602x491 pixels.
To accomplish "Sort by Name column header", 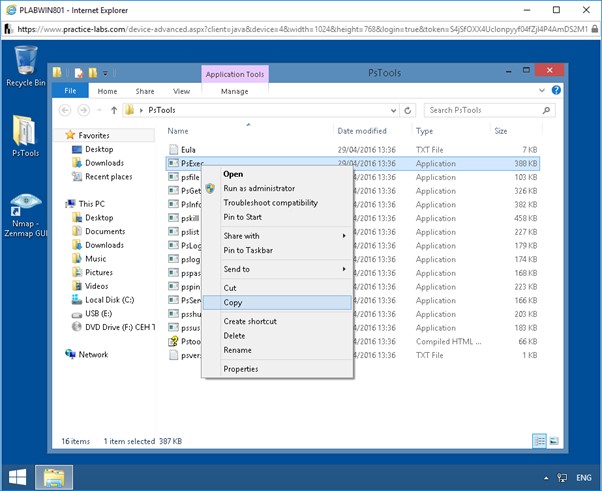I will coord(178,131).
